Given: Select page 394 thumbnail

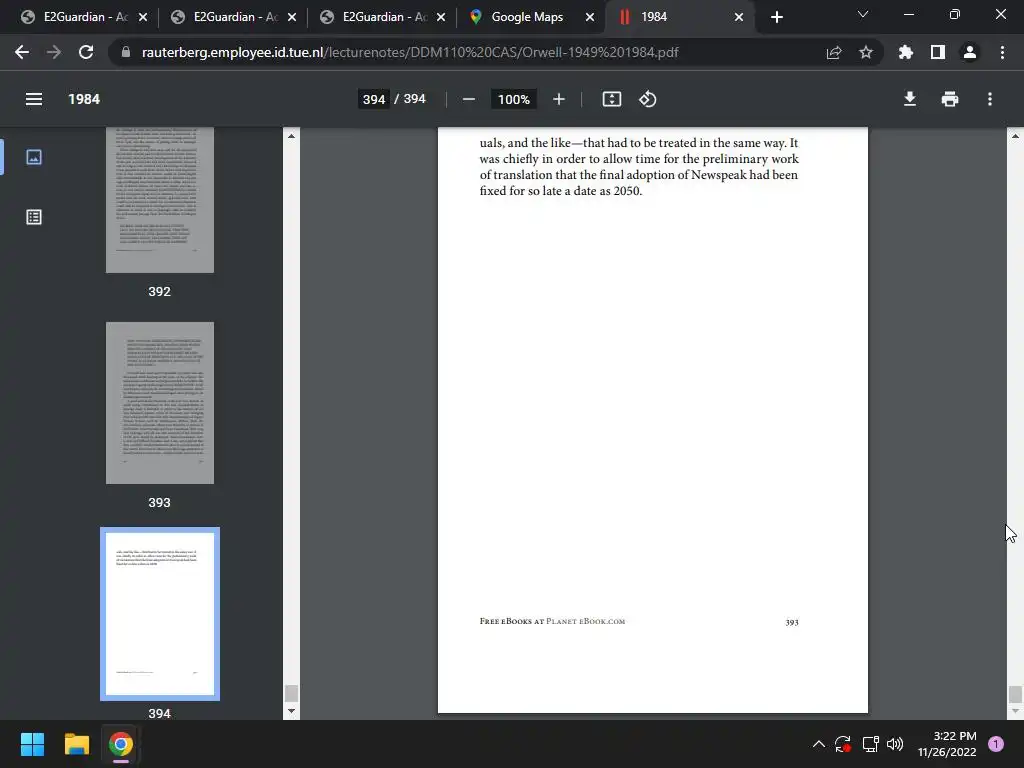Looking at the screenshot, I should tap(159, 614).
